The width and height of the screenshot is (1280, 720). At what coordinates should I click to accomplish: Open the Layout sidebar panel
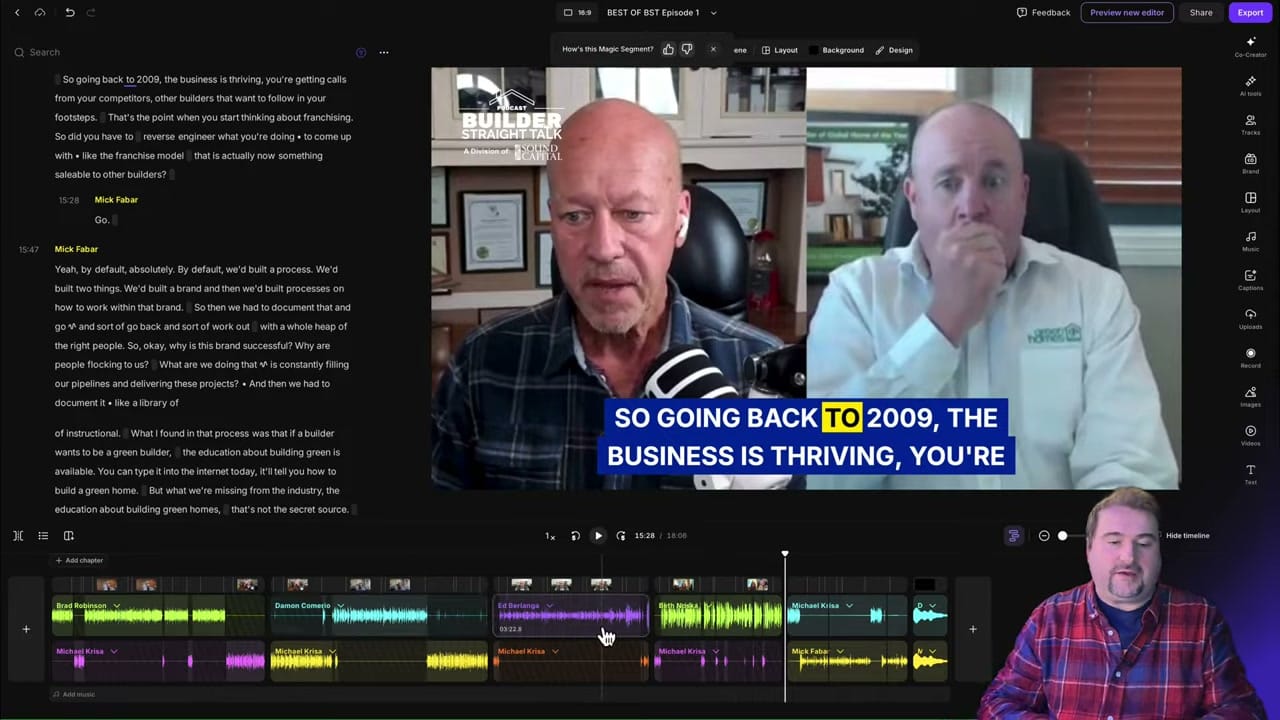coord(1250,203)
